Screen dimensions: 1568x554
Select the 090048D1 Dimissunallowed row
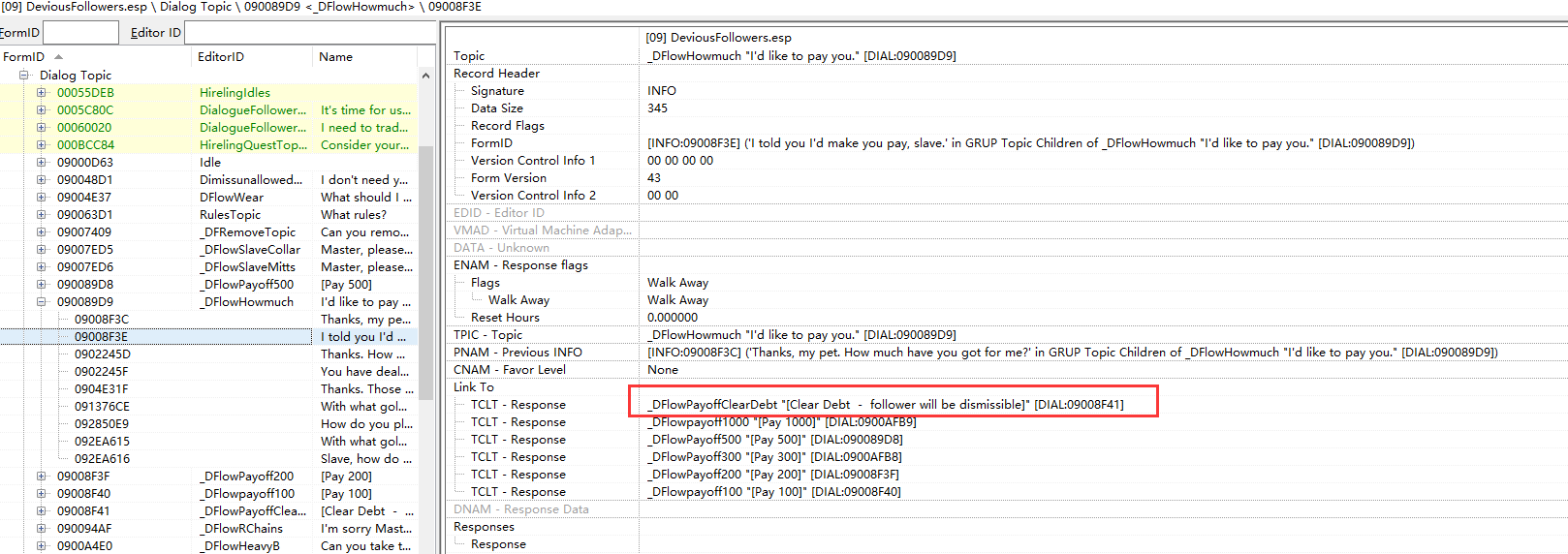point(208,179)
